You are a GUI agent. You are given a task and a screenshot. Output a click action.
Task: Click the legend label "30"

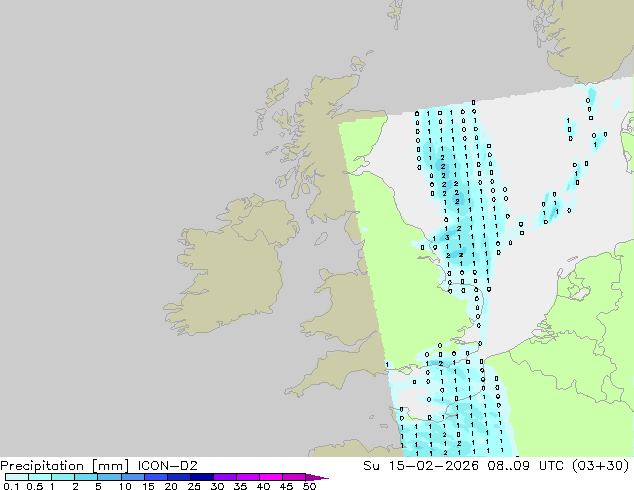217,486
